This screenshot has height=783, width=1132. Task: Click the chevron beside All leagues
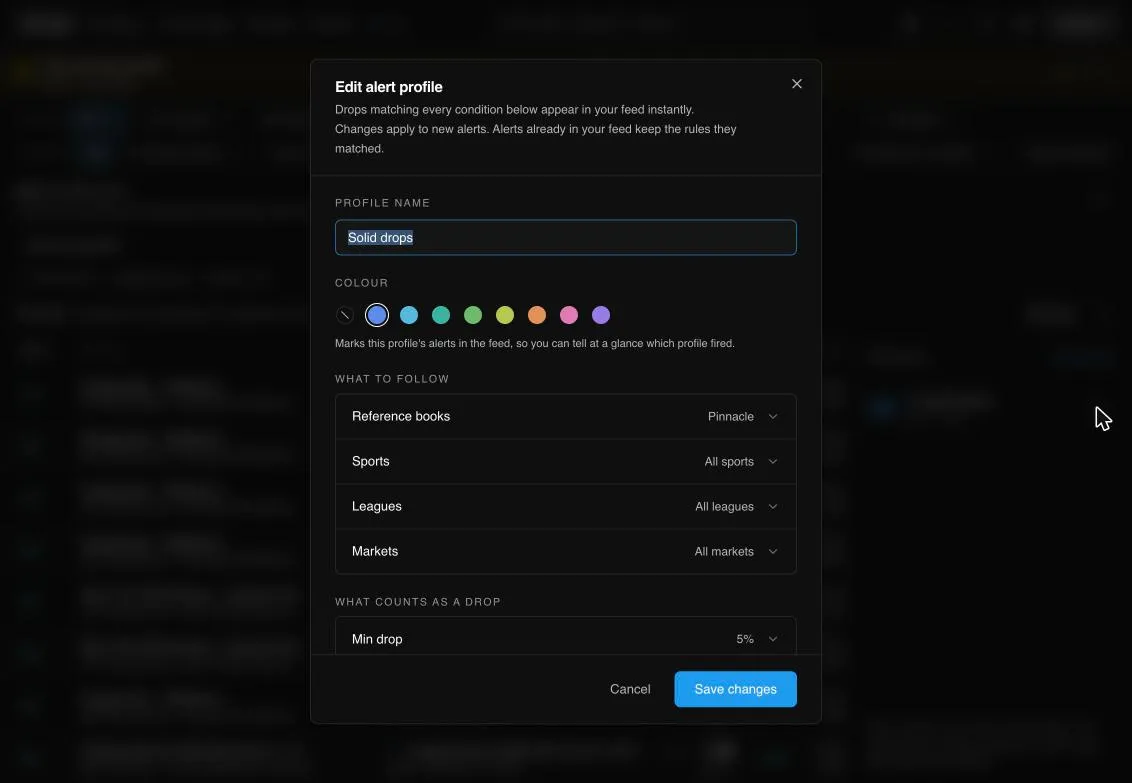(x=773, y=507)
